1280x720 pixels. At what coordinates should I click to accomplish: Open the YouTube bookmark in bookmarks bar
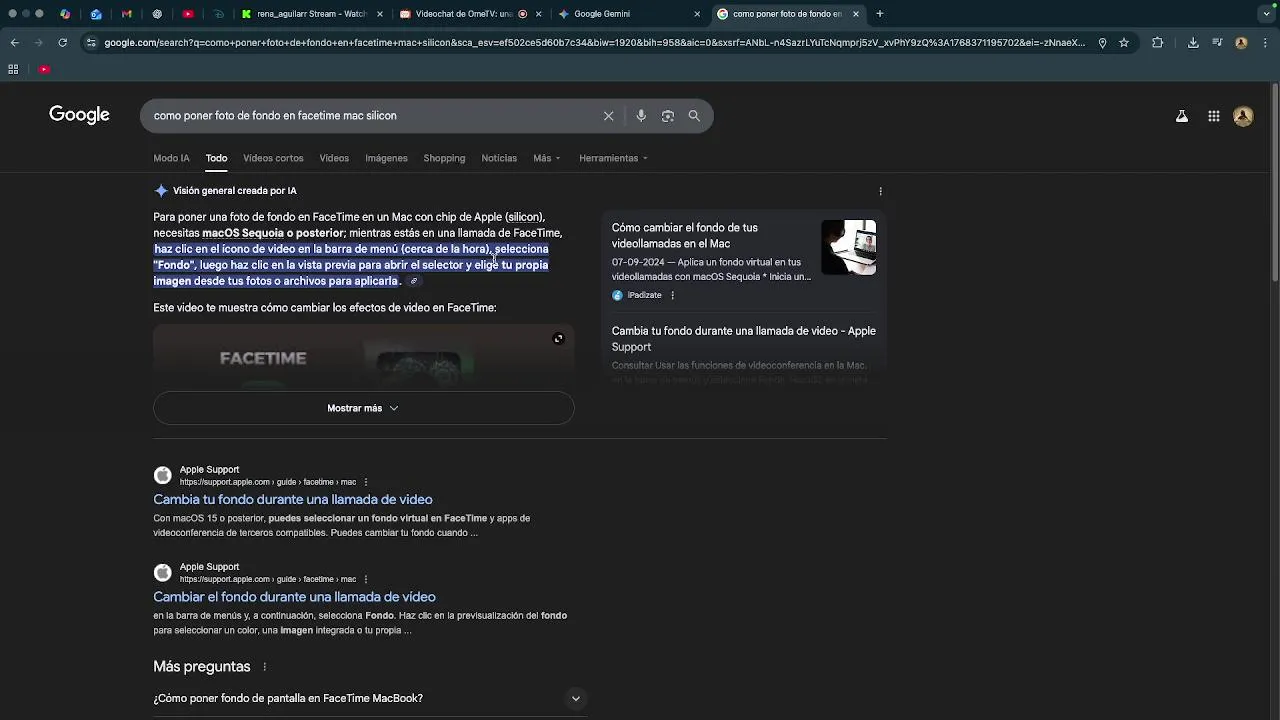(44, 69)
